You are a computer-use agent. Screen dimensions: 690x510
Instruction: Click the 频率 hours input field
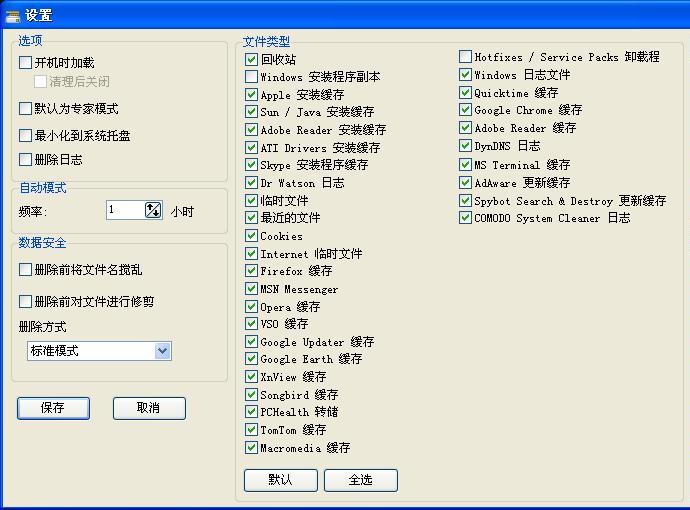(125, 210)
